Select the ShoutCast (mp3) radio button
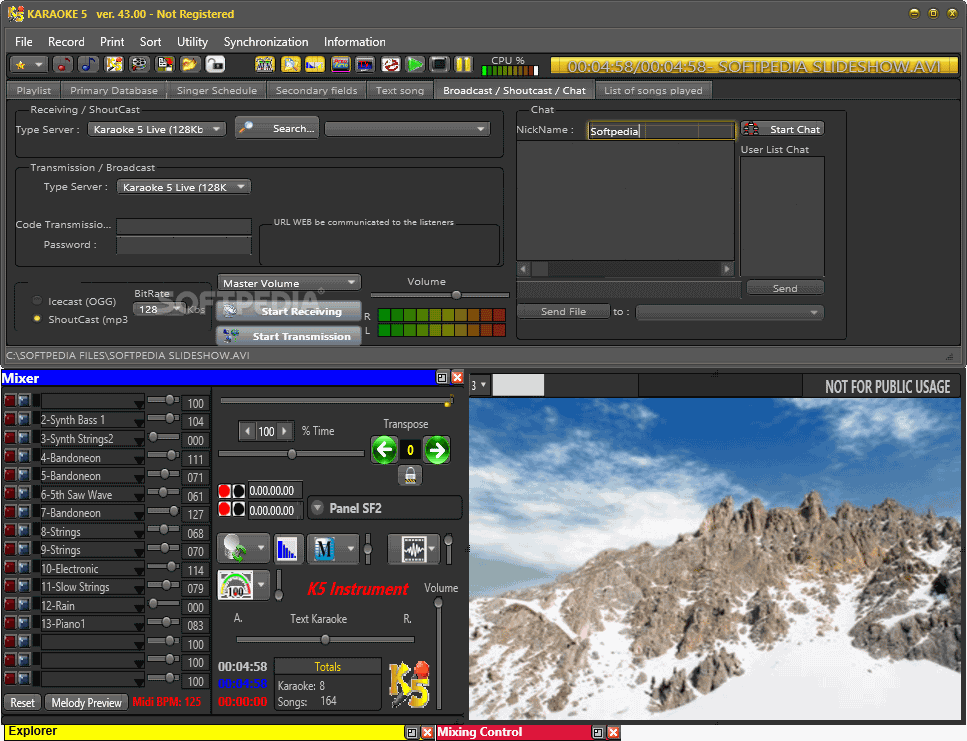967x741 pixels. click(37, 319)
